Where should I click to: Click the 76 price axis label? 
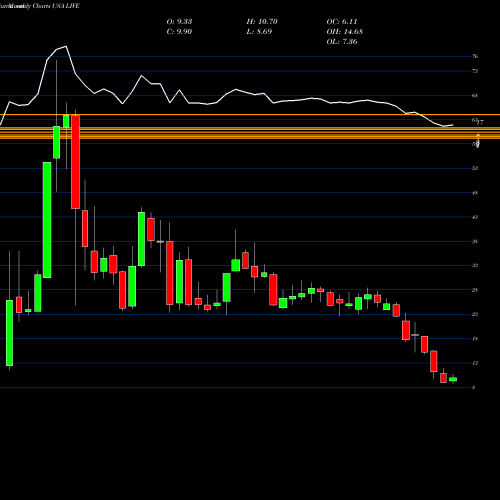click(x=475, y=56)
